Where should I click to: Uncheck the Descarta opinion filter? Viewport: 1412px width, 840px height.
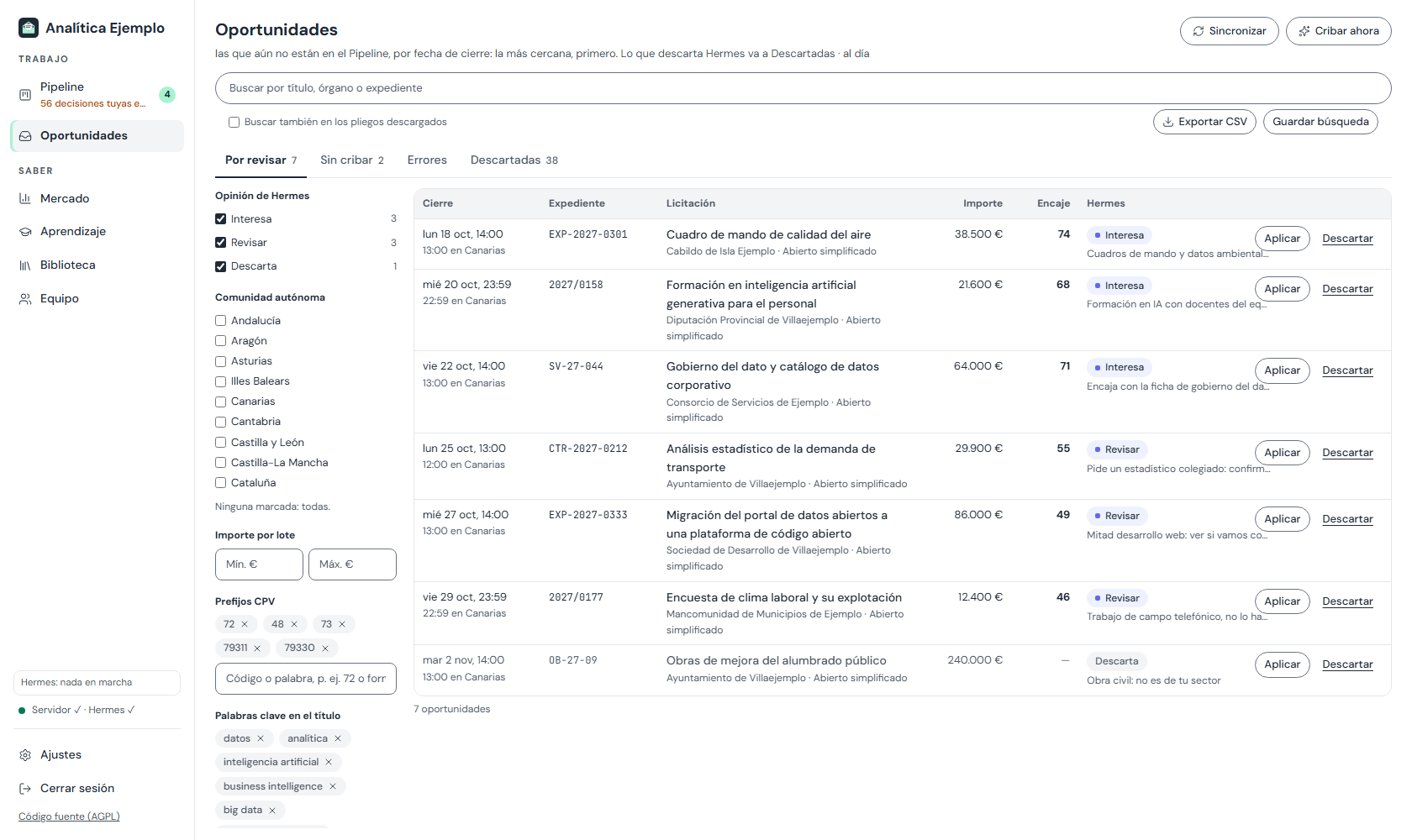pyautogui.click(x=221, y=266)
